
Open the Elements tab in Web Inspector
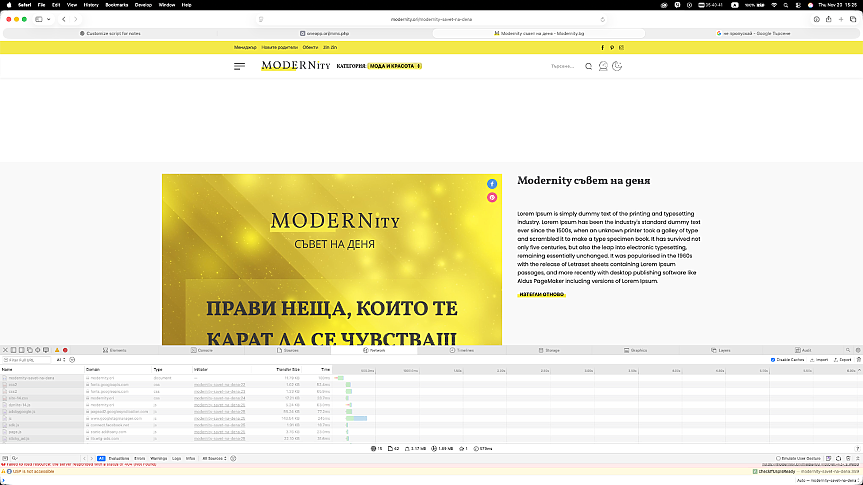point(117,350)
